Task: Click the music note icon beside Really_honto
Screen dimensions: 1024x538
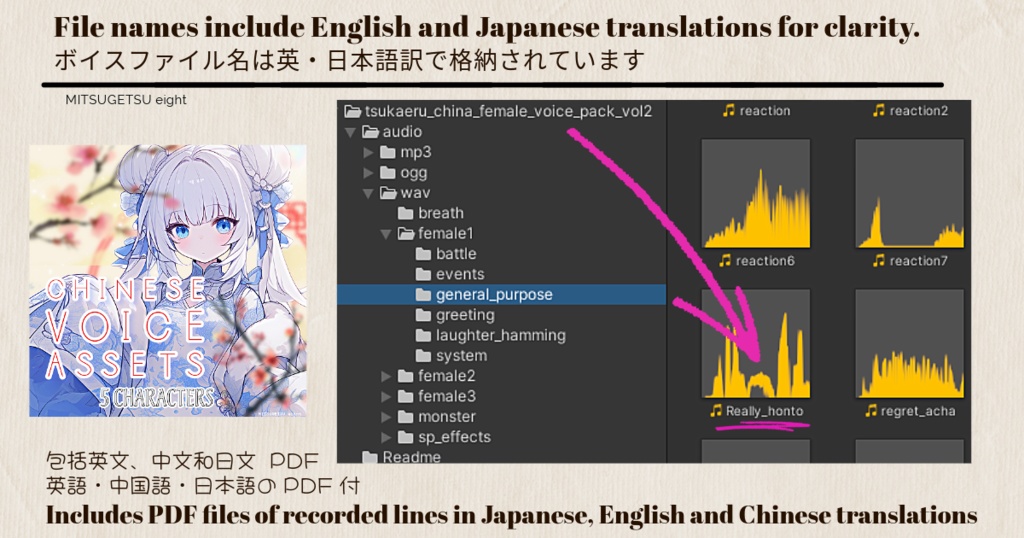Action: tap(716, 411)
